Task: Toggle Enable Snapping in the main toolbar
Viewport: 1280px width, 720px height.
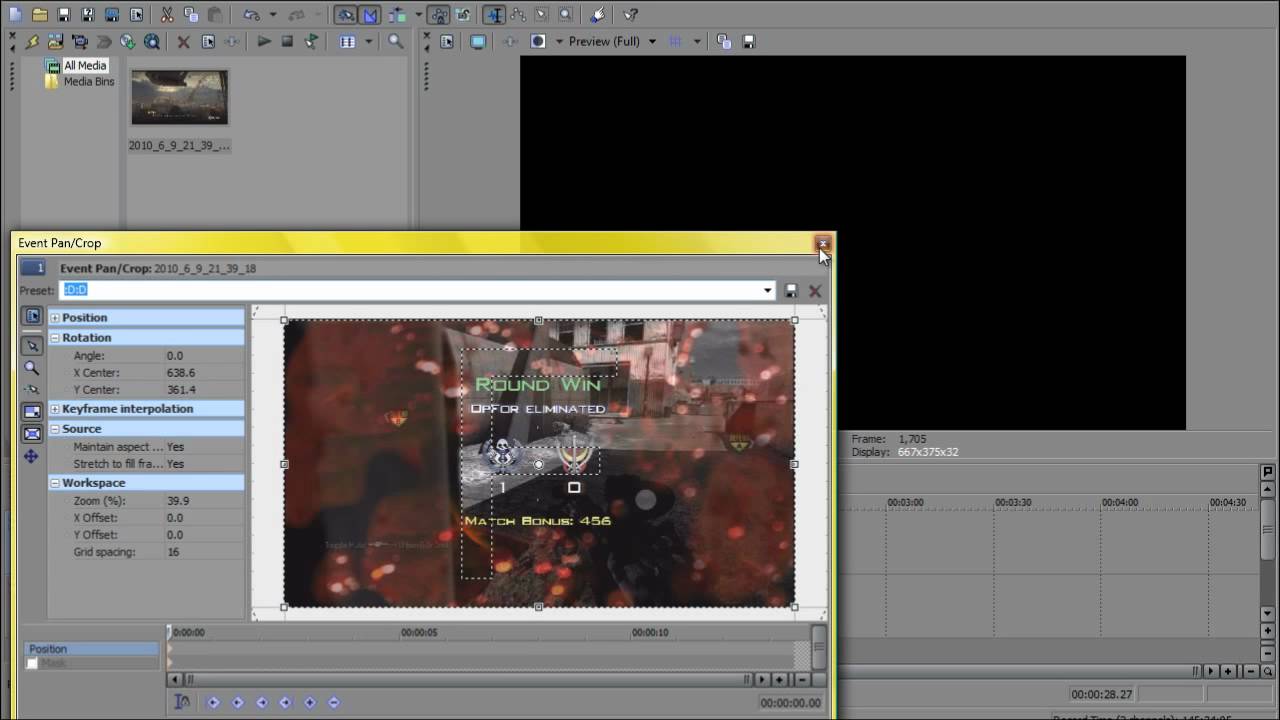Action: (346, 15)
